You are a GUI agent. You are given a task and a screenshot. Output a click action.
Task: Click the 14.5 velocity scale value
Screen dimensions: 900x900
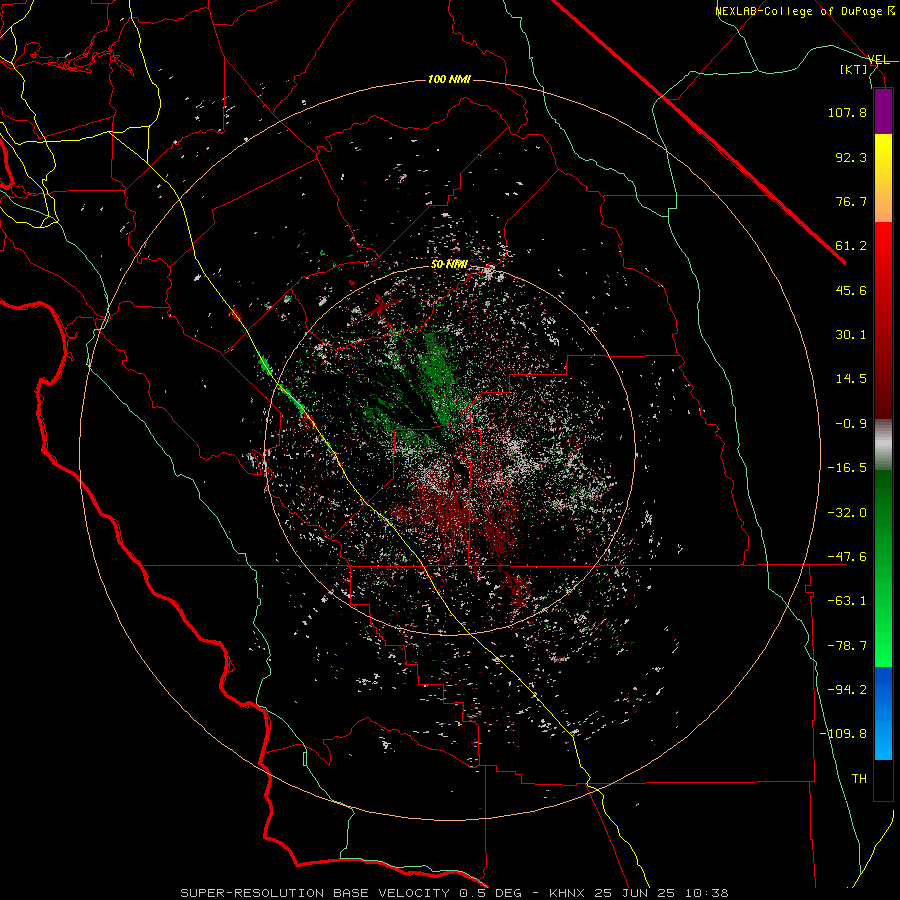pyautogui.click(x=851, y=379)
